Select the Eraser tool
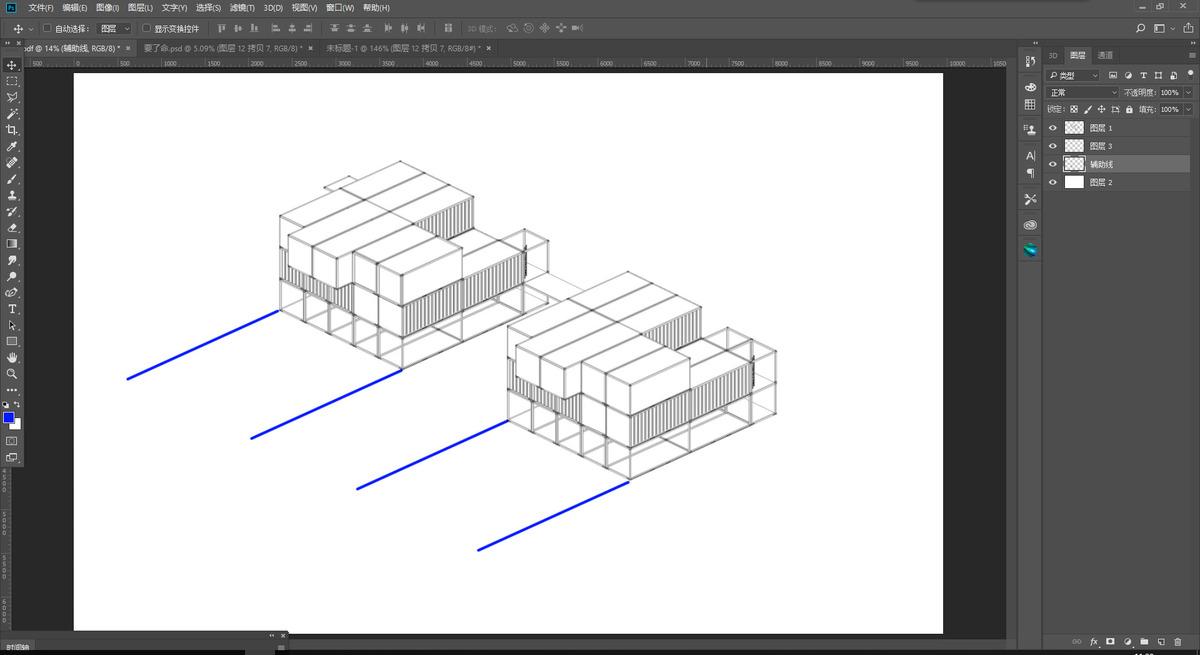Viewport: 1200px width, 655px height. point(12,227)
